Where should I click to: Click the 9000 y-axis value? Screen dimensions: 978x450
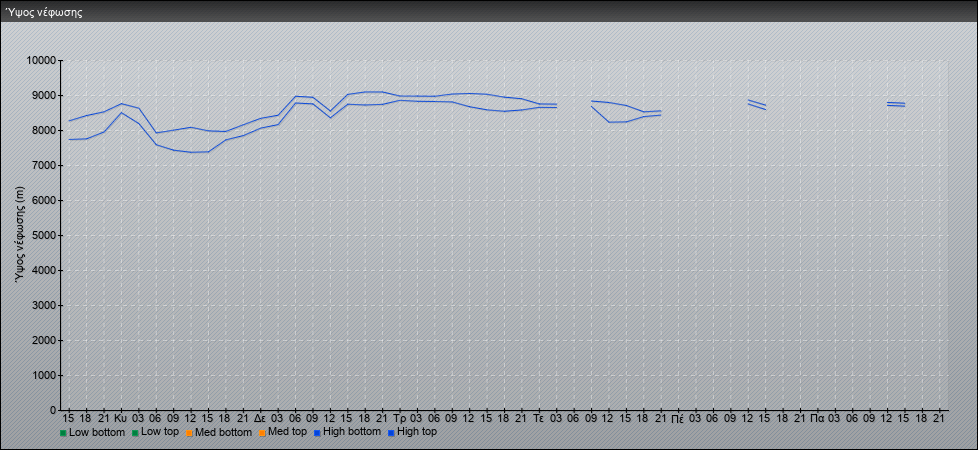click(x=44, y=95)
